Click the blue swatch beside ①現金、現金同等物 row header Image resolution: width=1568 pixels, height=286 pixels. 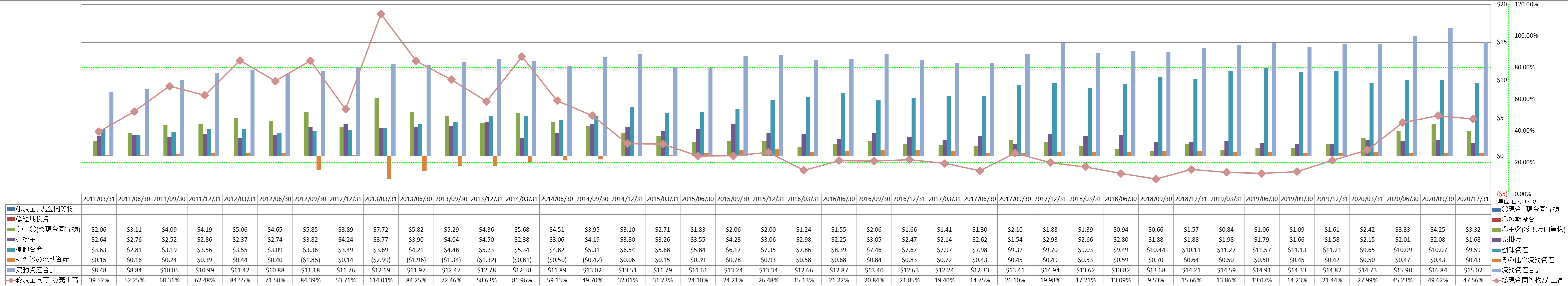point(10,209)
